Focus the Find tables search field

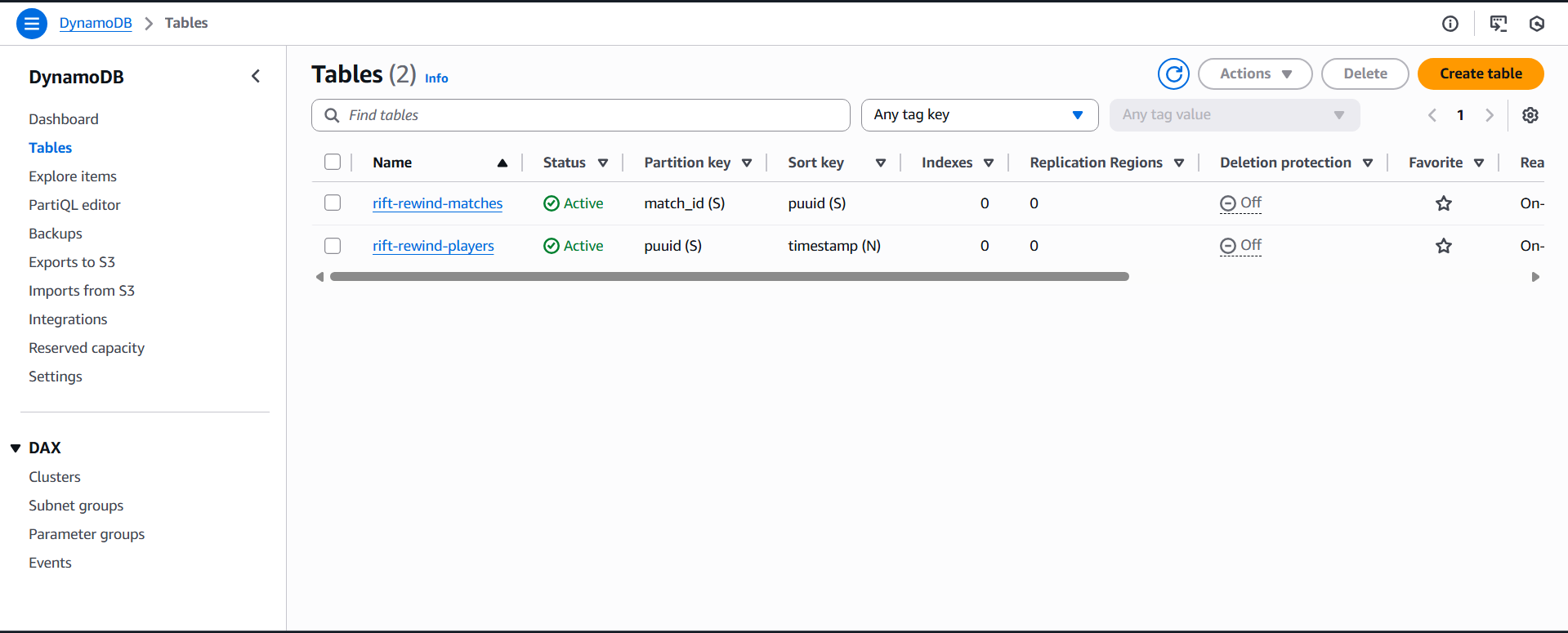[x=581, y=115]
